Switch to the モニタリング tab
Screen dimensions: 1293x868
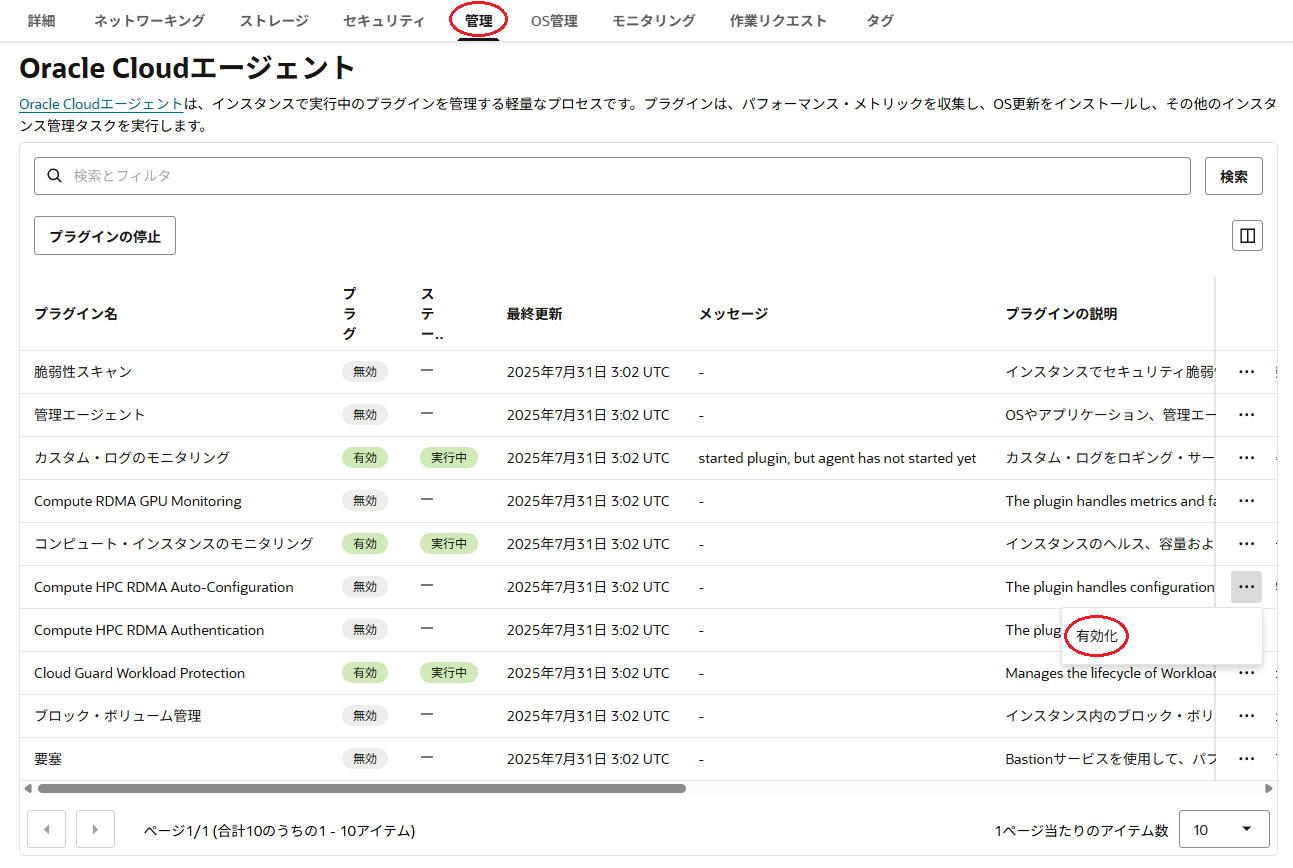click(653, 21)
